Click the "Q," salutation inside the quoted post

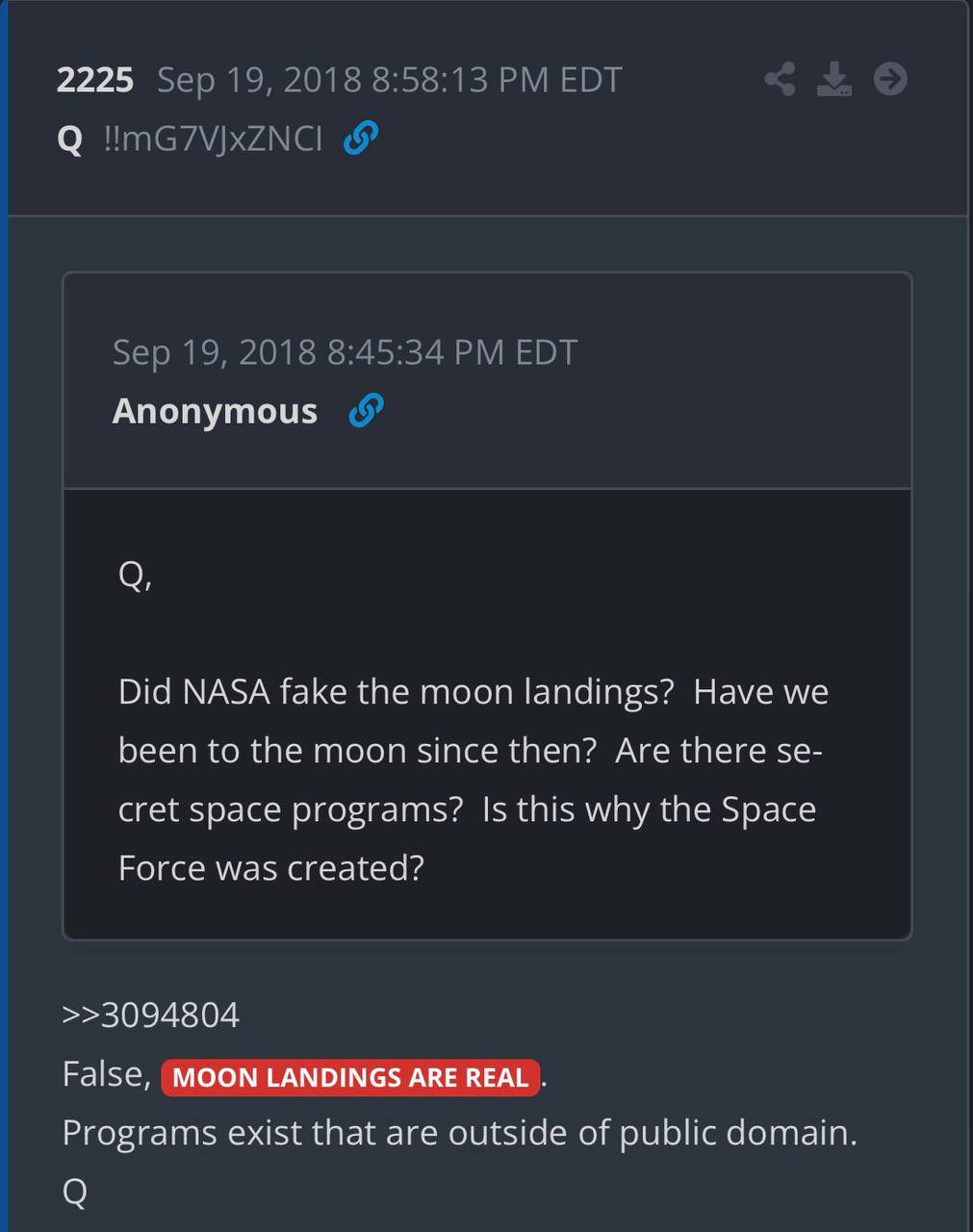[x=135, y=576]
